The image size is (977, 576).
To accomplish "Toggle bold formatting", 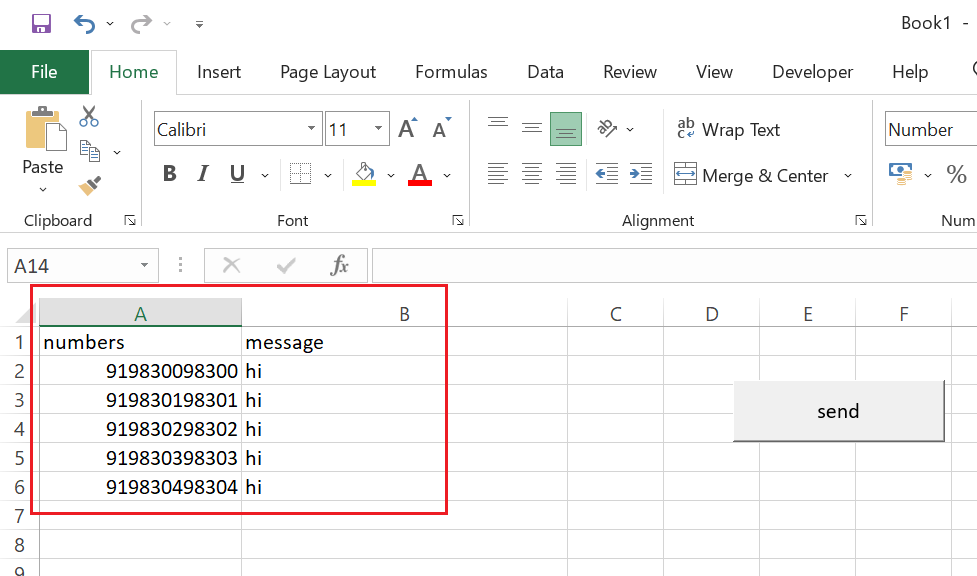I will click(169, 173).
